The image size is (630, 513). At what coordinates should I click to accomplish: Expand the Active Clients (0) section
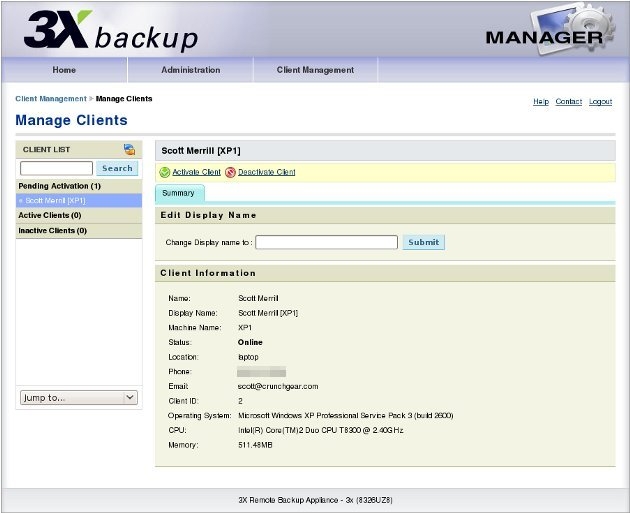[79, 215]
